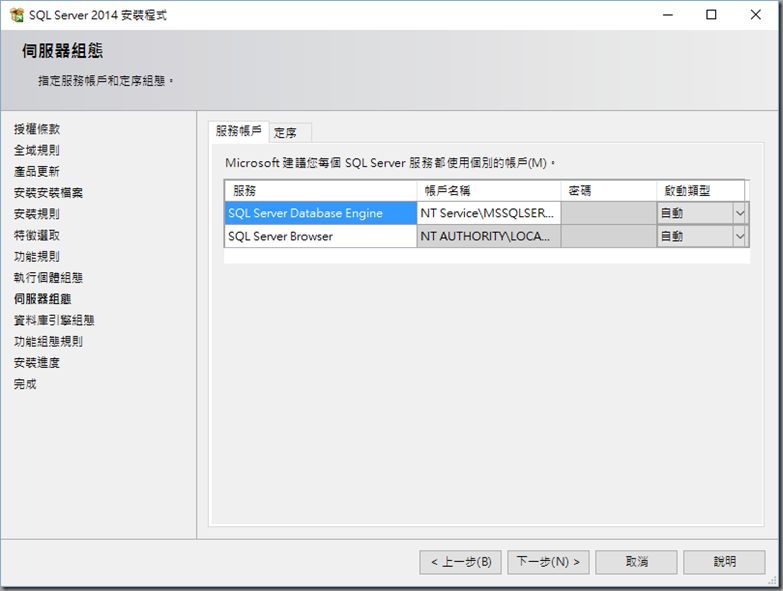Viewport: 783px width, 591px height.
Task: Click the 啟動類型 column header
Action: 700,191
